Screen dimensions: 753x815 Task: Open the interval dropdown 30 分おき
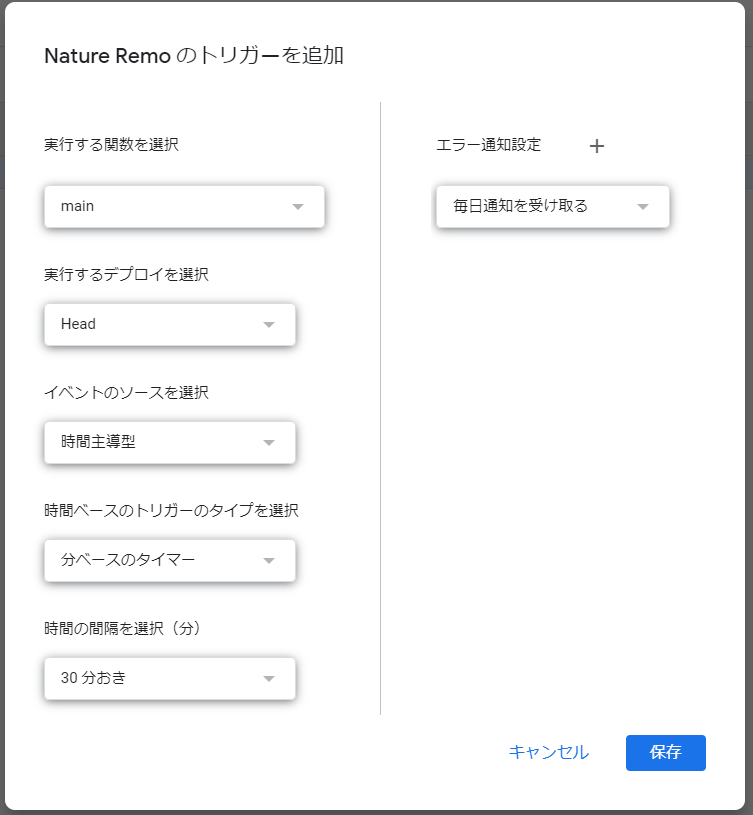click(170, 678)
